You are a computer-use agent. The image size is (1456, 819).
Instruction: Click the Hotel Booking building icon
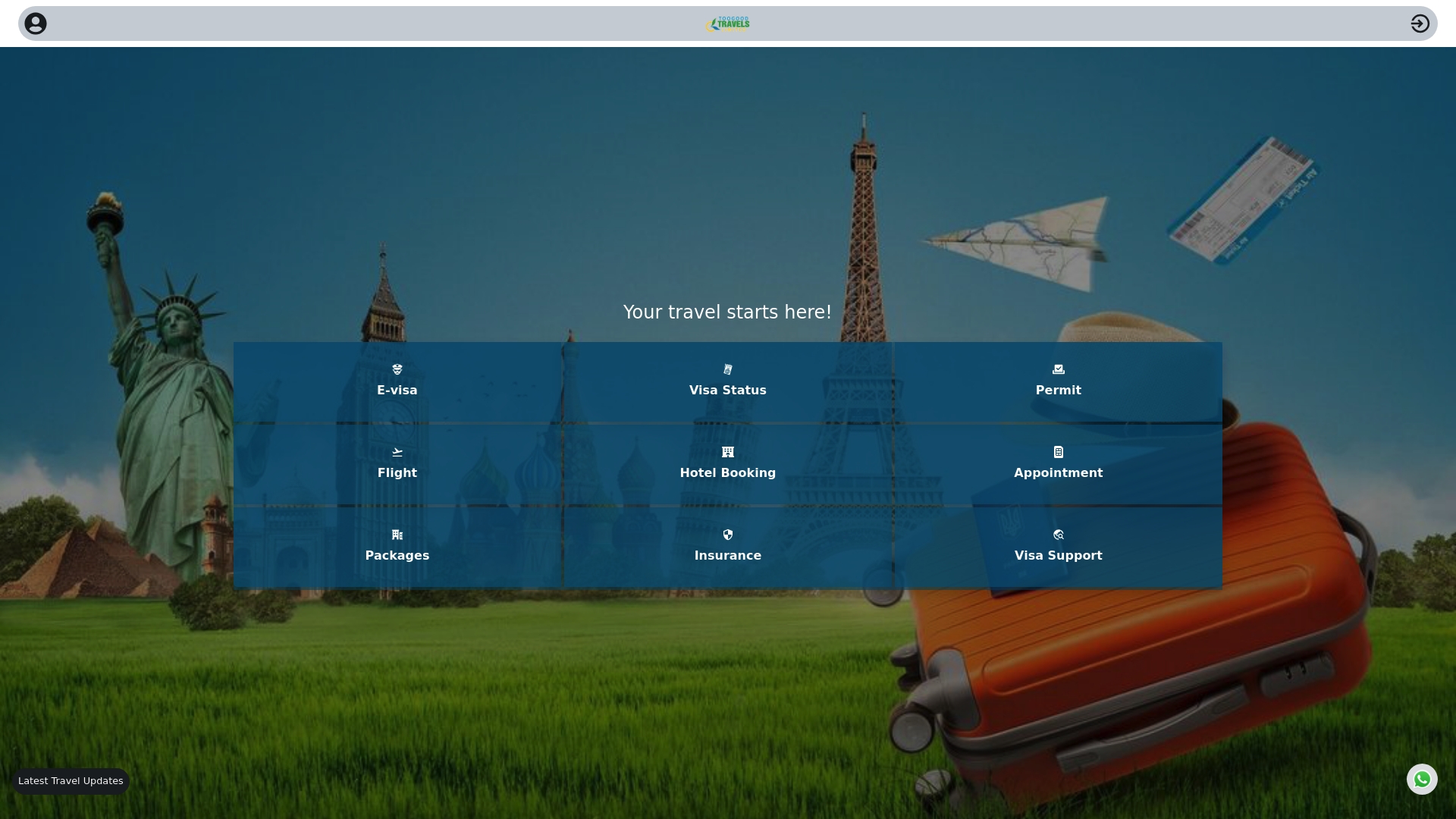point(728,452)
